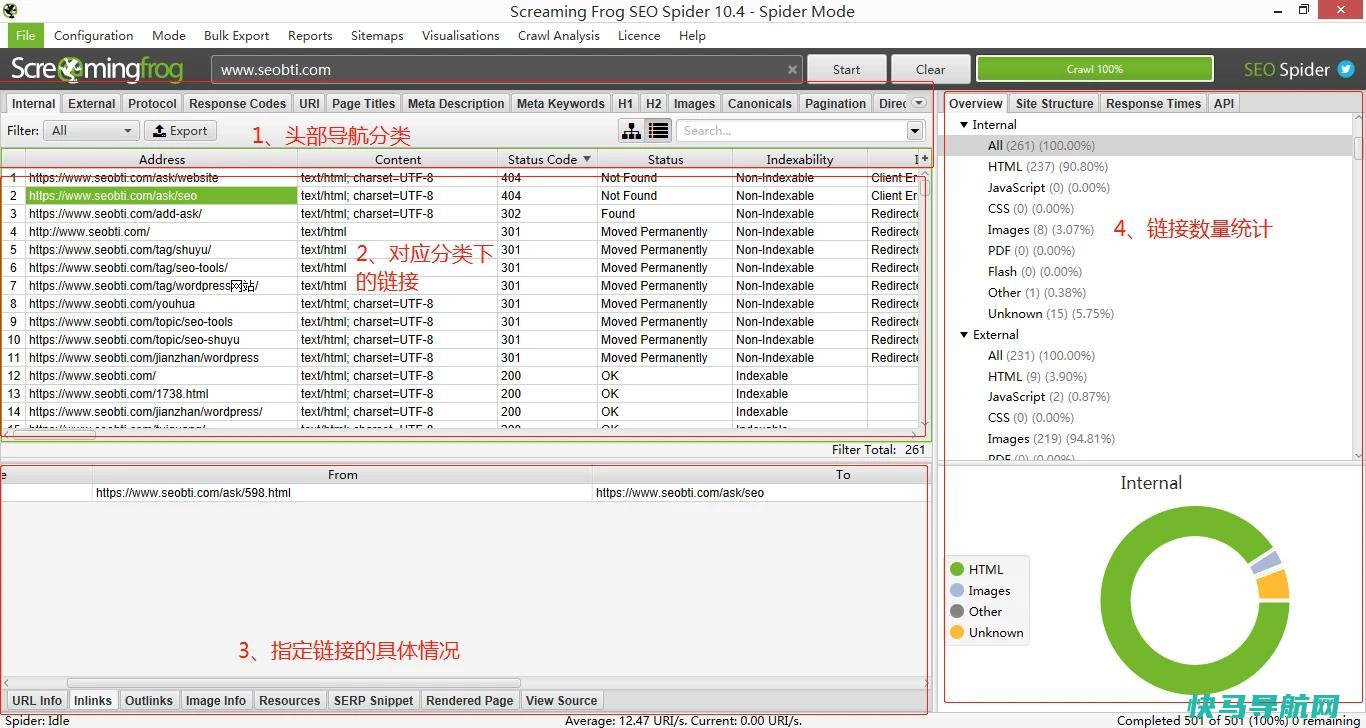Switch to the Pagination tab
The width and height of the screenshot is (1366, 728).
(835, 103)
